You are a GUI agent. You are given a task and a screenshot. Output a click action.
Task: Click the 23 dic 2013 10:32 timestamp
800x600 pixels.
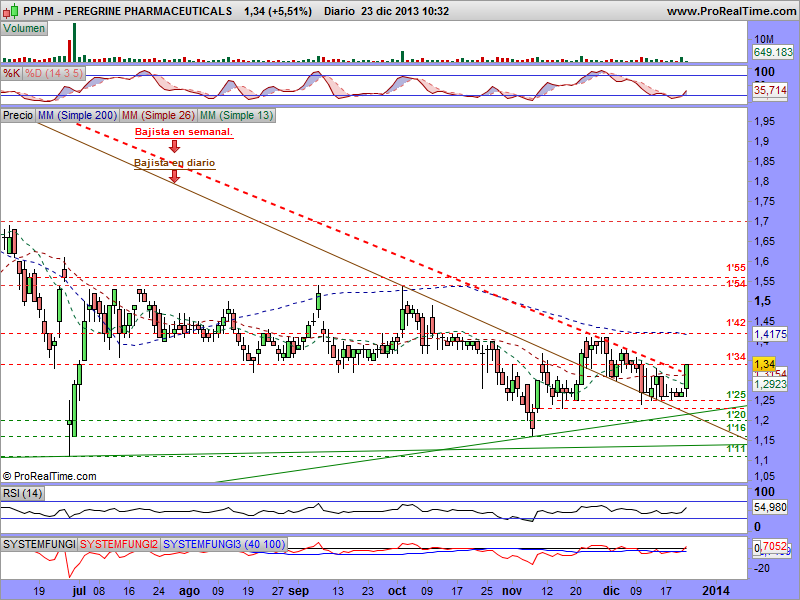point(405,11)
